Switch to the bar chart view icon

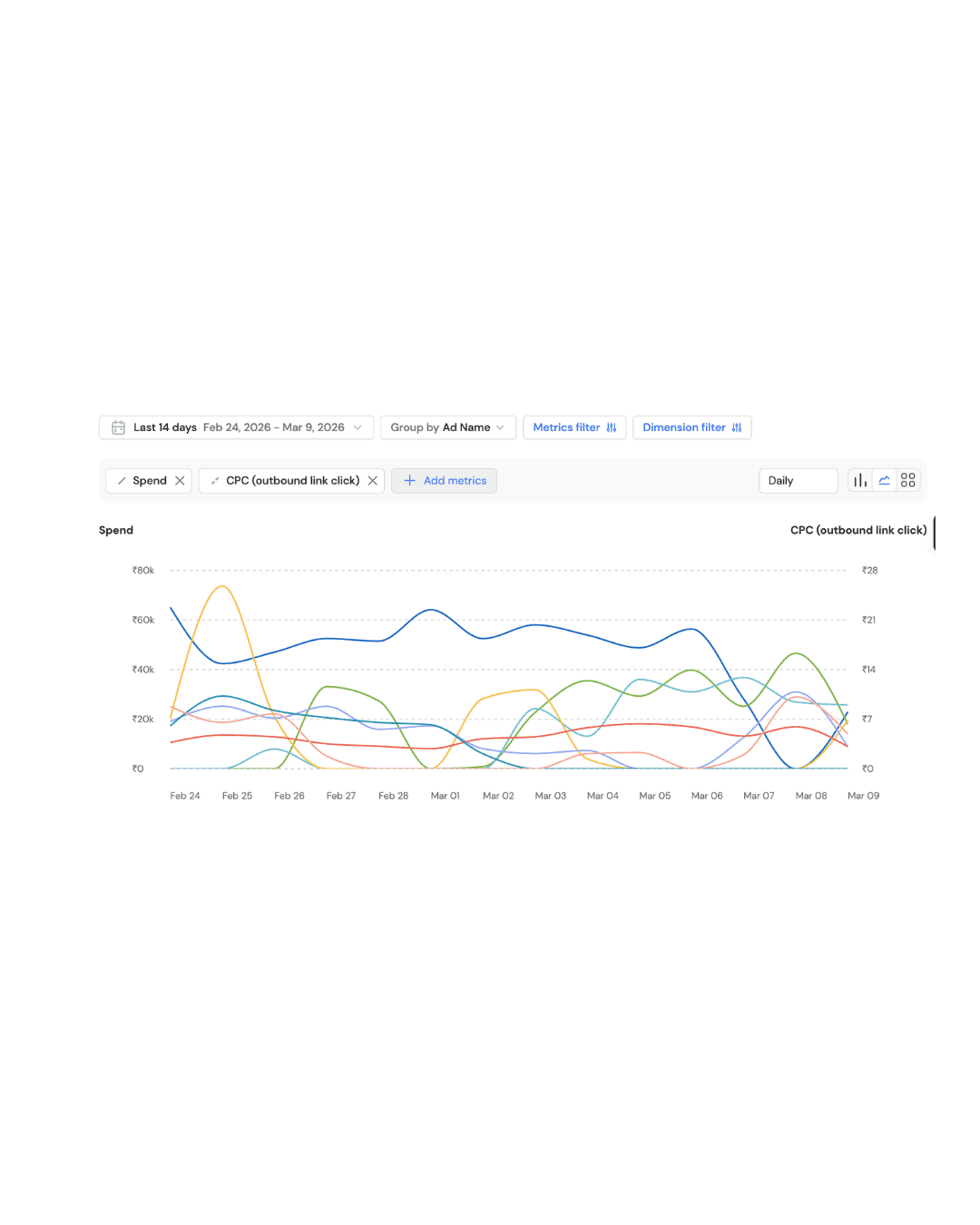click(859, 479)
